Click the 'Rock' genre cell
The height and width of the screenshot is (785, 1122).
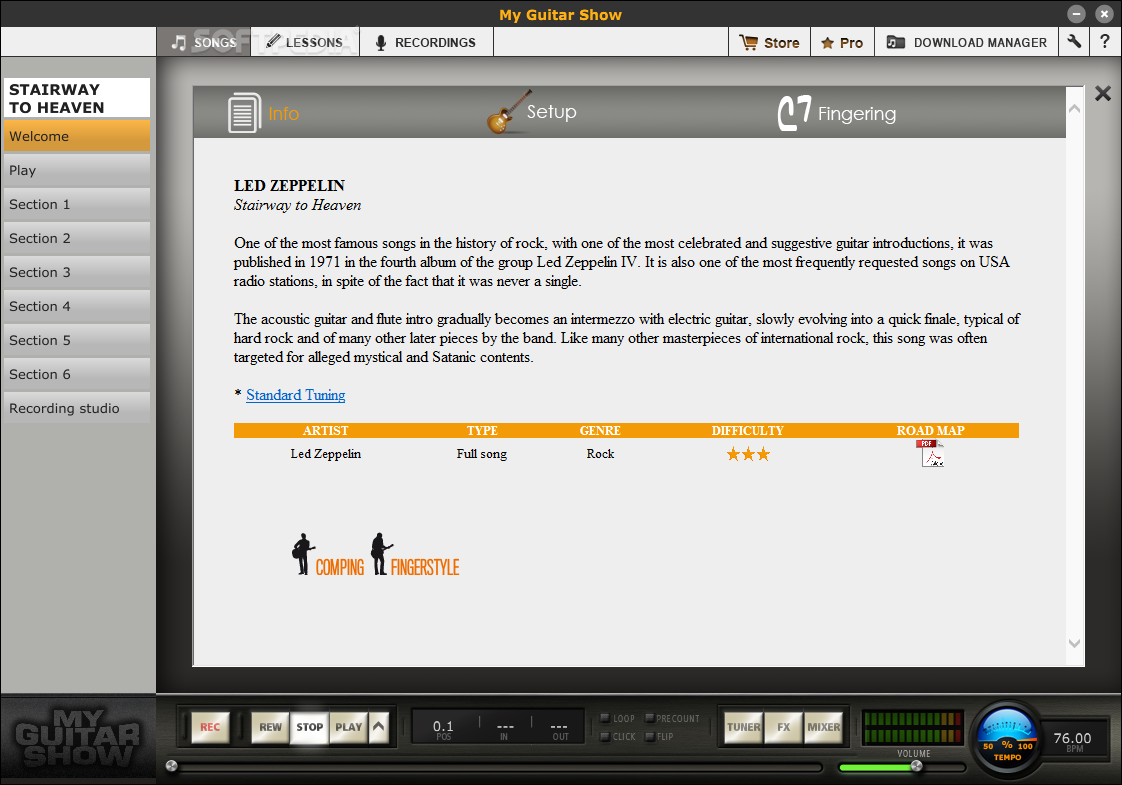click(600, 454)
